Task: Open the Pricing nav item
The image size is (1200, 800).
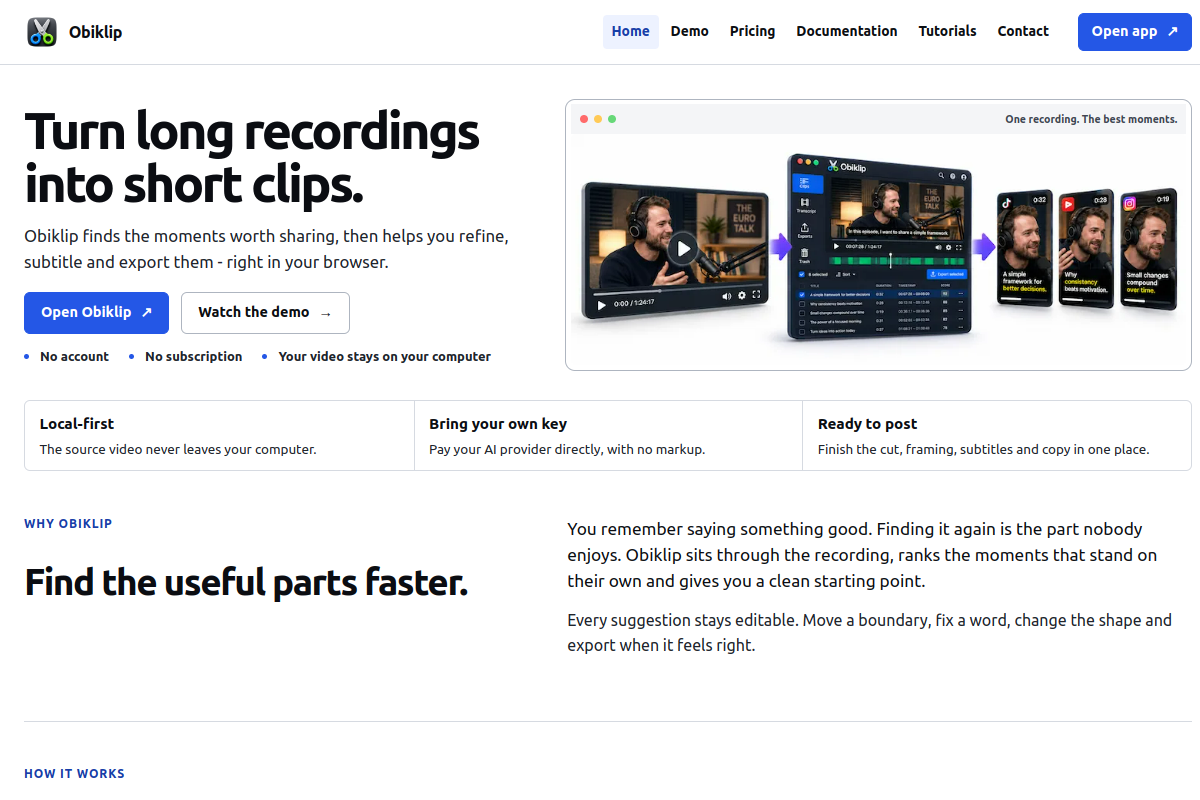Action: tap(752, 31)
